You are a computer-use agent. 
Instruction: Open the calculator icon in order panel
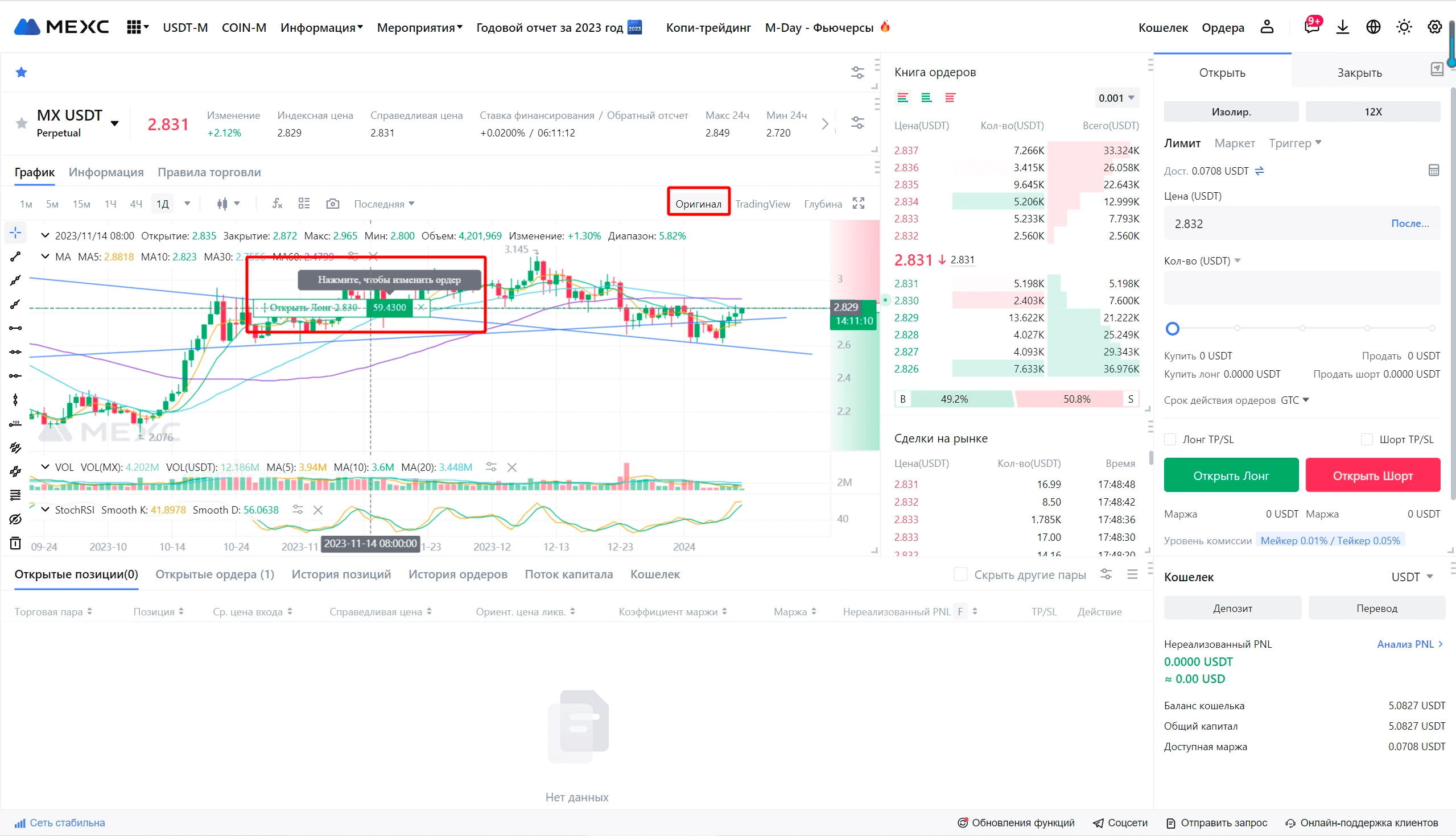[x=1434, y=171]
